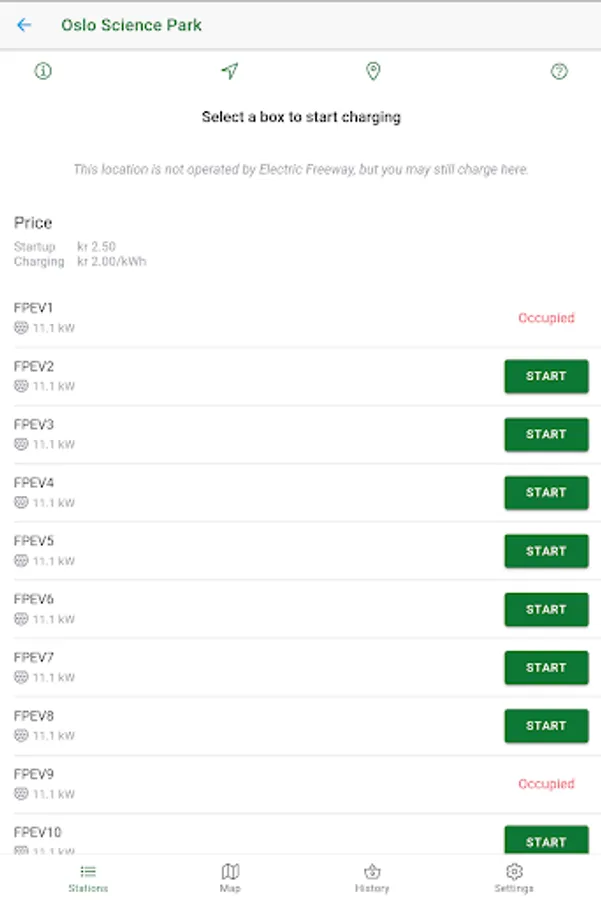601x900 pixels.
Task: Open the Stations list tab
Action: [88, 878]
